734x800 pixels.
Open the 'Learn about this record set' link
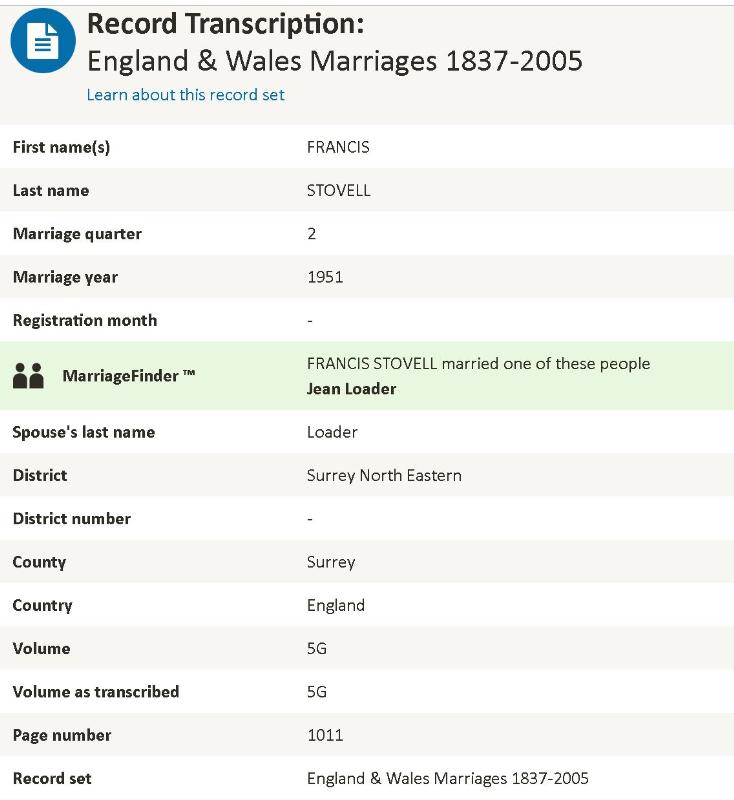[x=186, y=95]
